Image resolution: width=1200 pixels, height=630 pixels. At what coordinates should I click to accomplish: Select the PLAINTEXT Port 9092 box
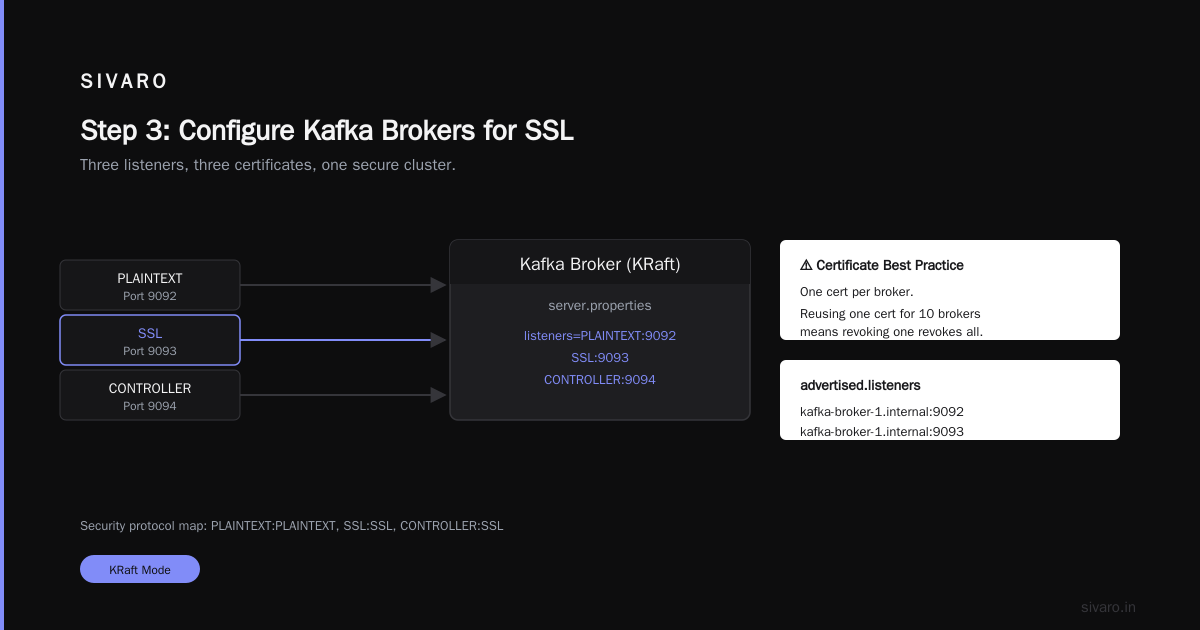click(x=150, y=285)
